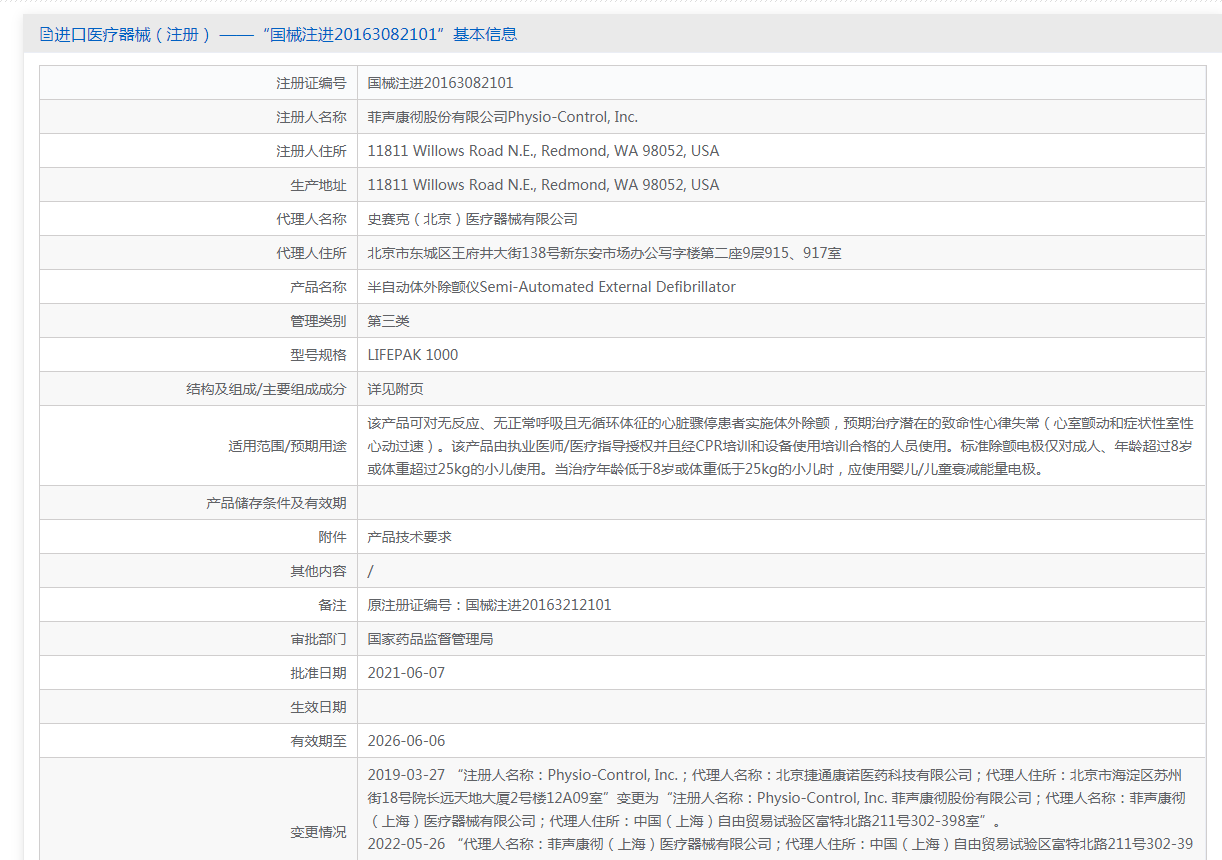
Task: Select the registrant name cell with Physio-Control, Inc.
Action: pyautogui.click(x=502, y=117)
